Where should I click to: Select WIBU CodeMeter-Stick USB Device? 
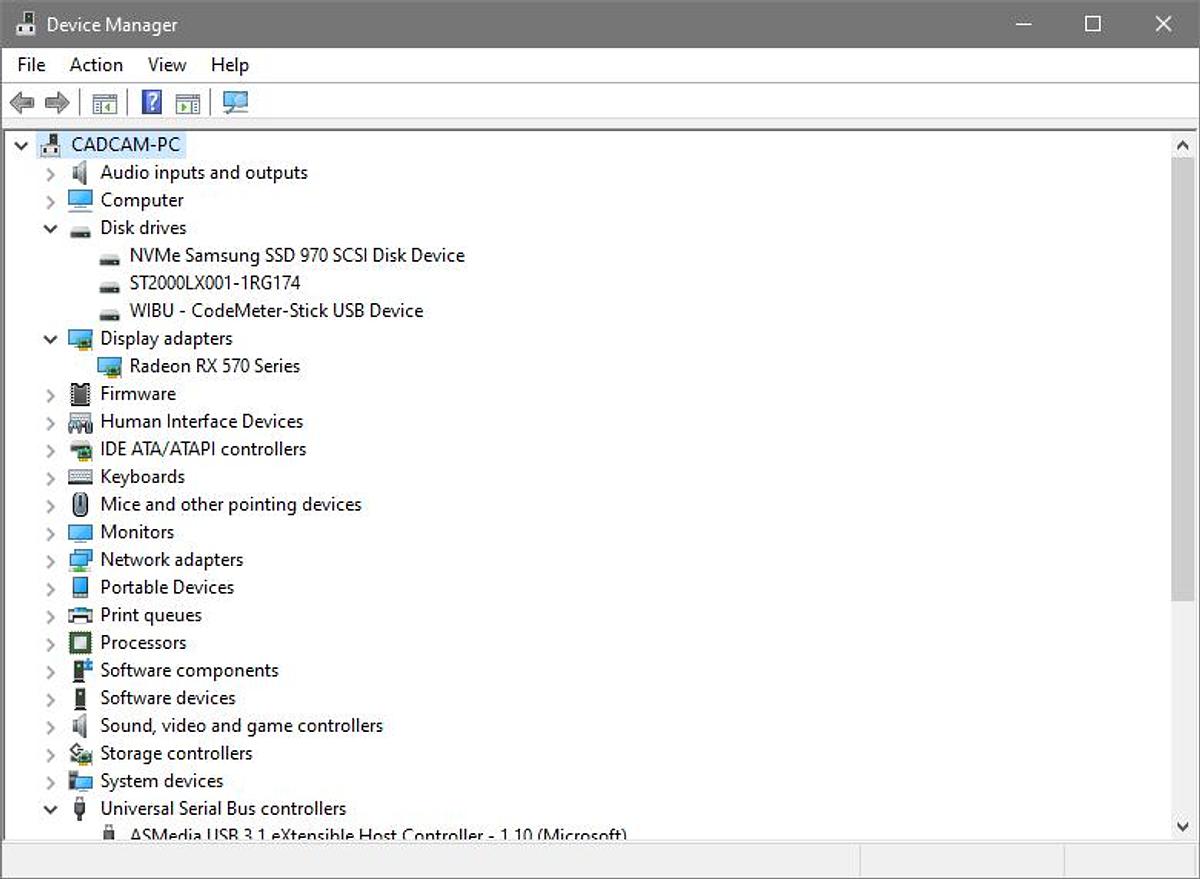276,311
